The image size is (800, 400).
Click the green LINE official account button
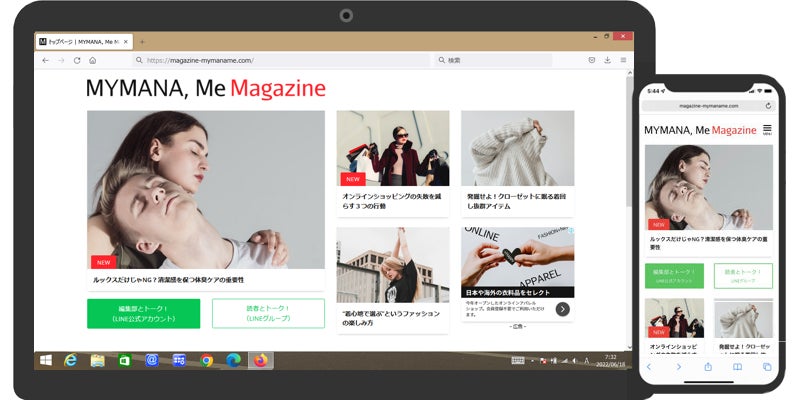[143, 313]
